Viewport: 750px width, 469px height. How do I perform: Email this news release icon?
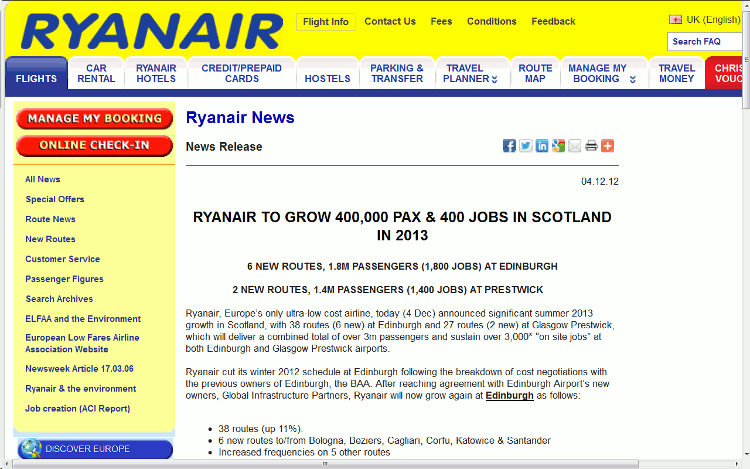coord(574,146)
